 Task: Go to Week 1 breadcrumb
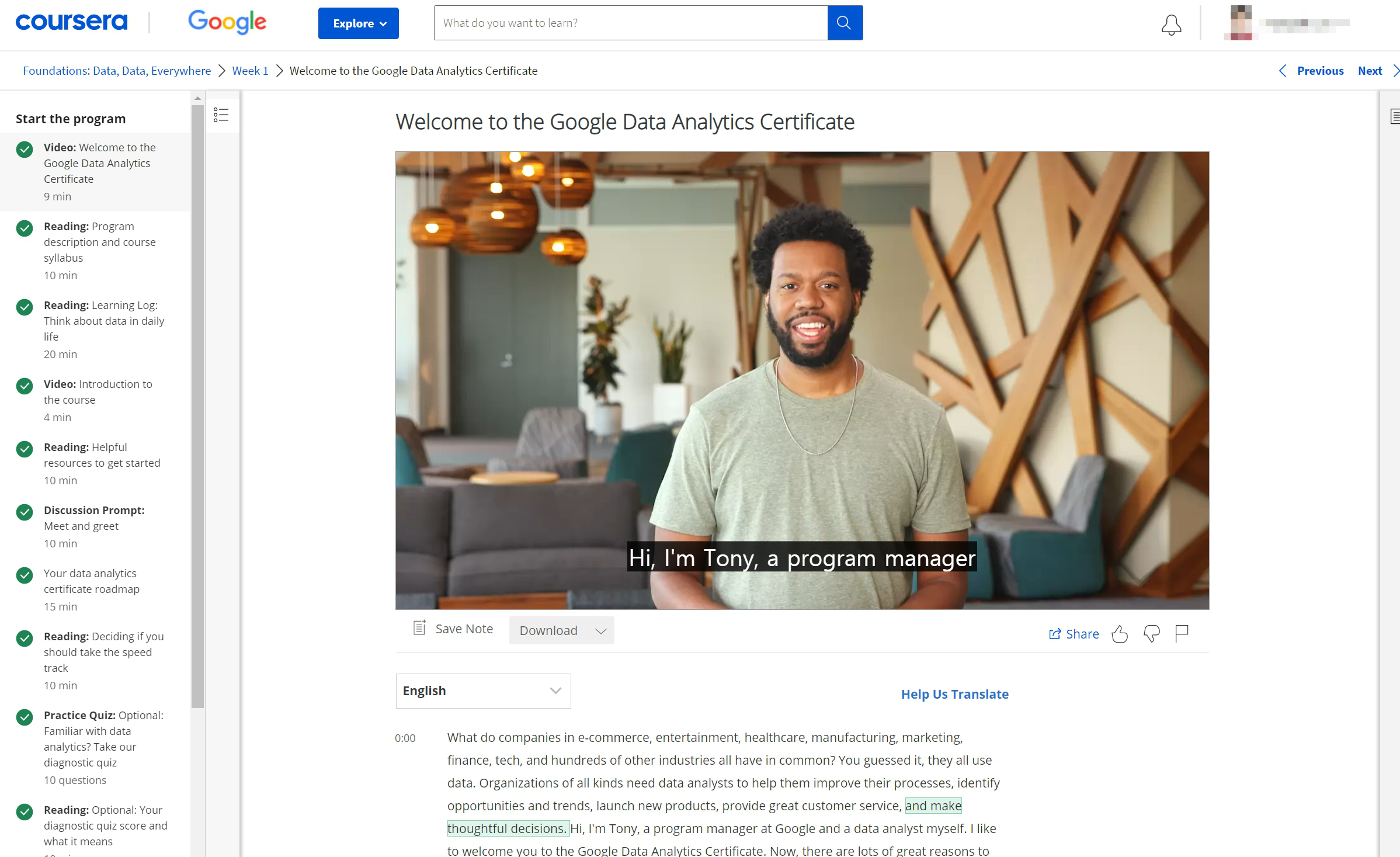pyautogui.click(x=250, y=71)
